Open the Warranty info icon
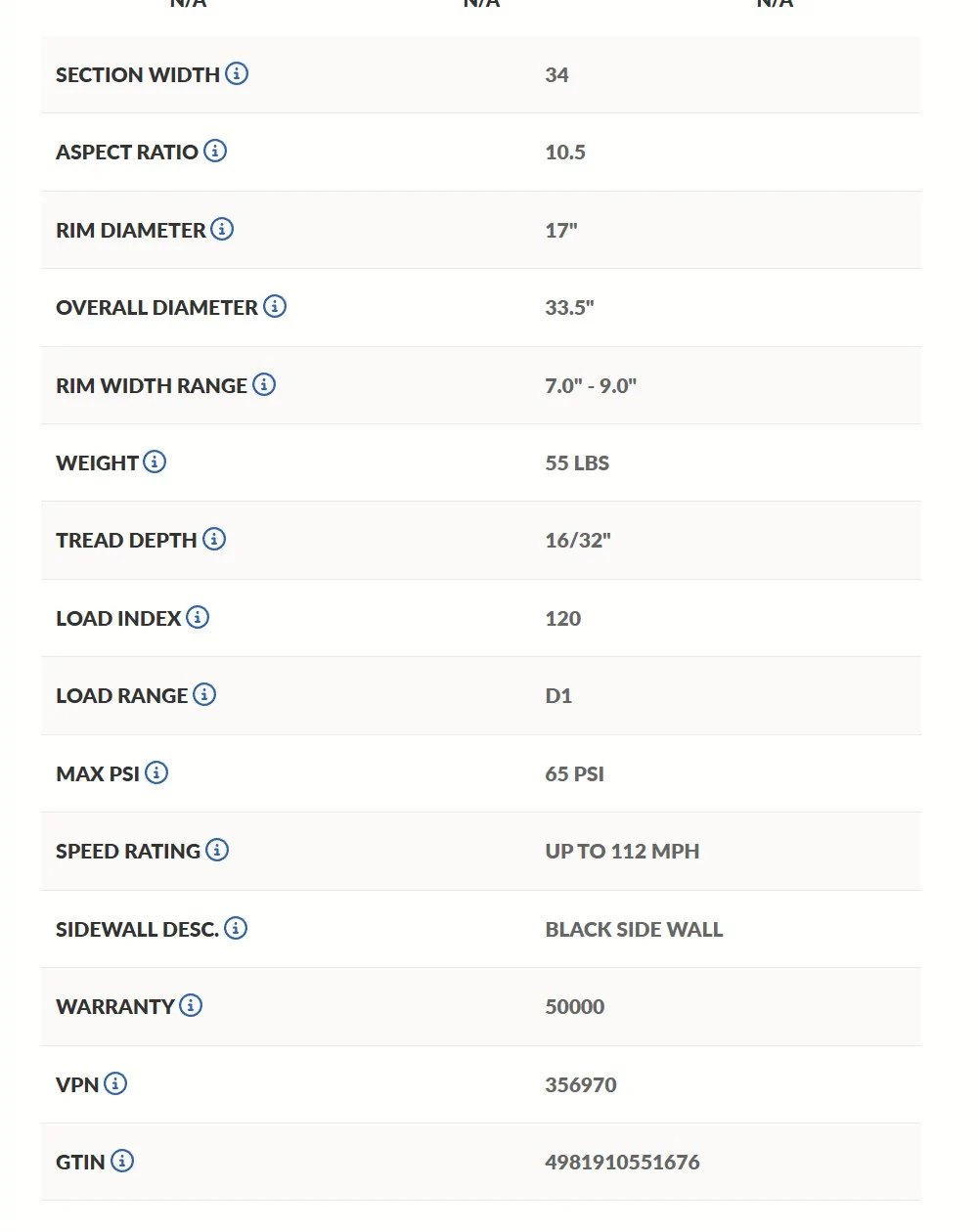The width and height of the screenshot is (978, 1232). [x=191, y=1005]
